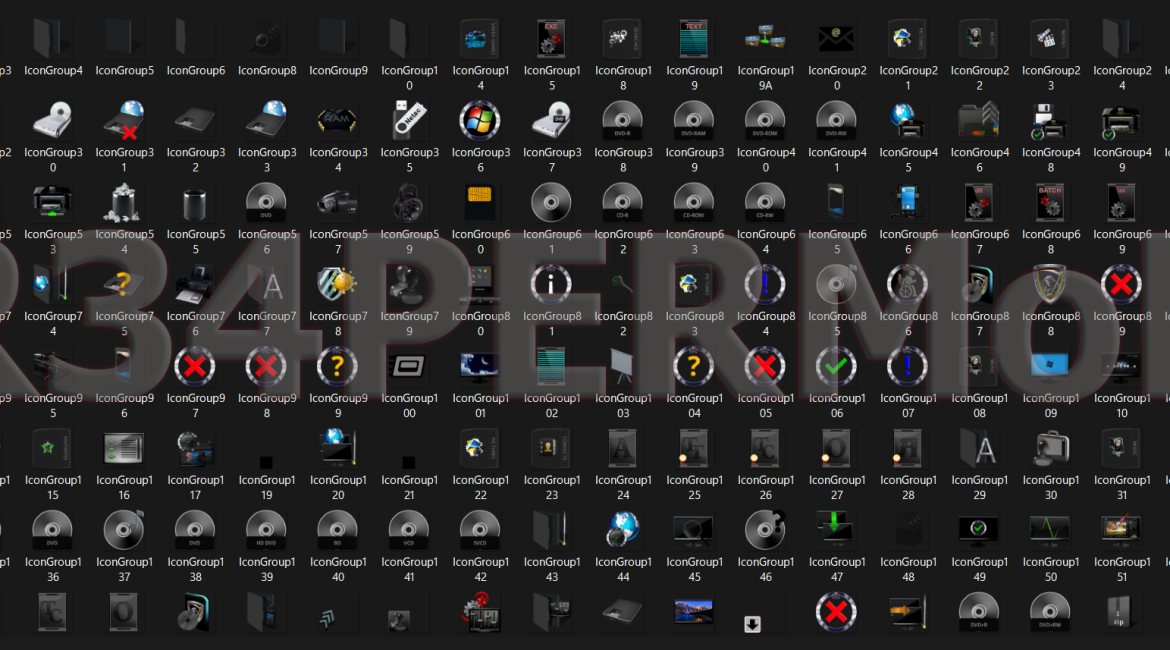The height and width of the screenshot is (650, 1170).
Task: Click the green download arrow icon IconGroup147
Action: tap(836, 530)
